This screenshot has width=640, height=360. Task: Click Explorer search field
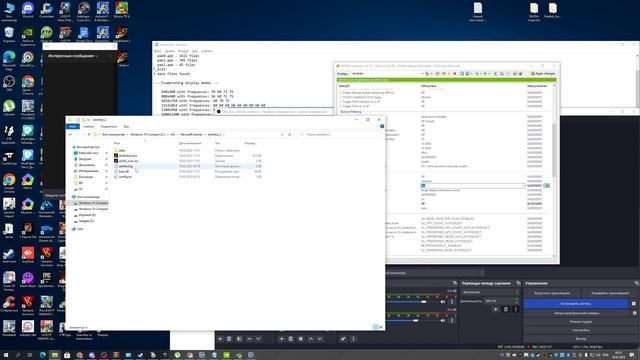tap(338, 134)
